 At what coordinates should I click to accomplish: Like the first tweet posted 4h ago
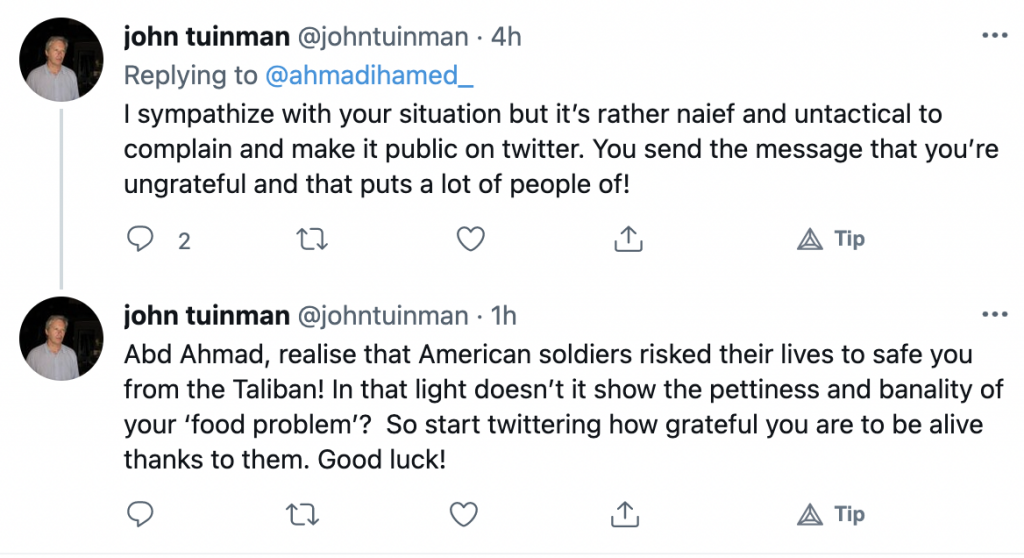click(x=469, y=239)
